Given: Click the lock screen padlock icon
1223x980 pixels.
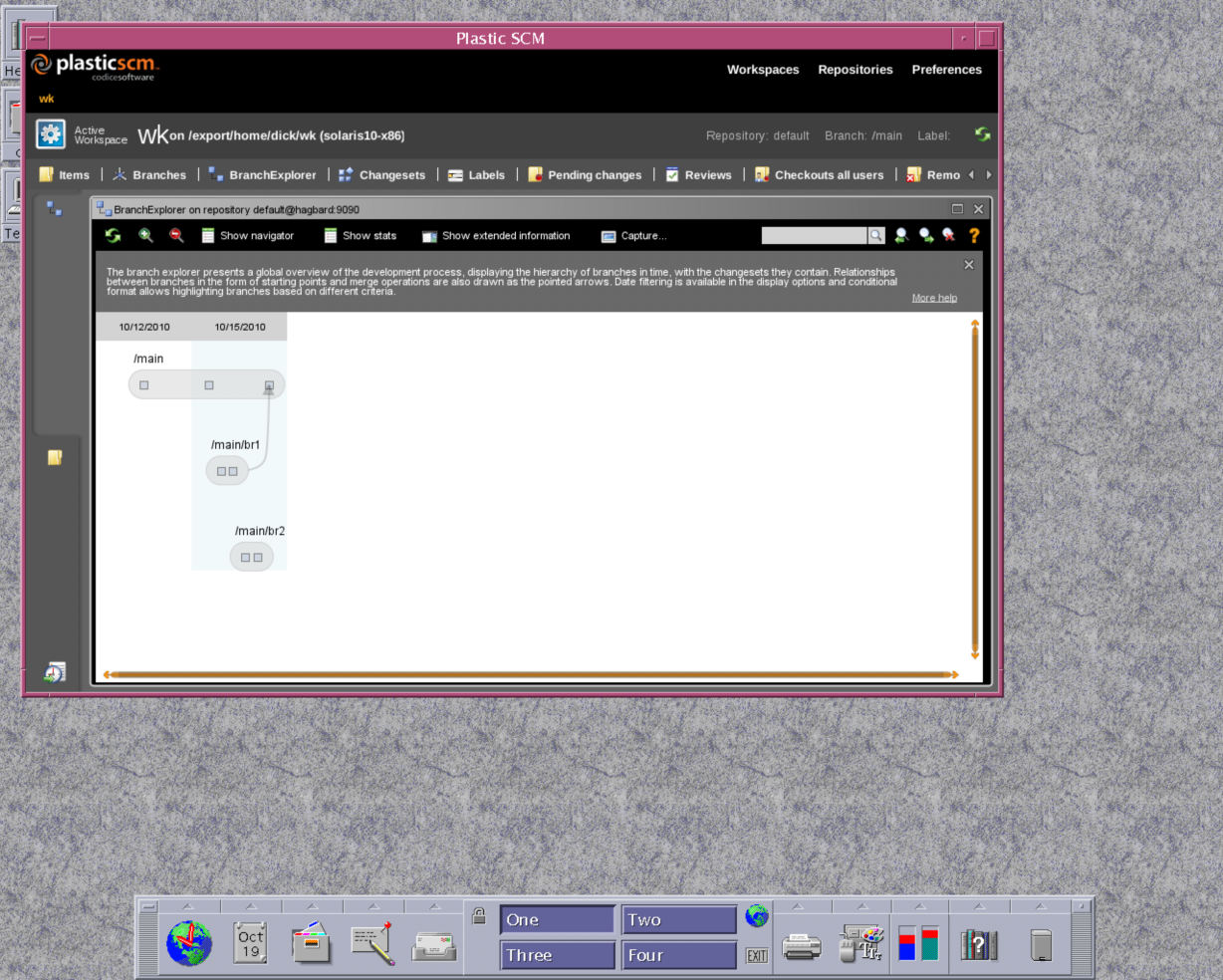Looking at the screenshot, I should [479, 915].
